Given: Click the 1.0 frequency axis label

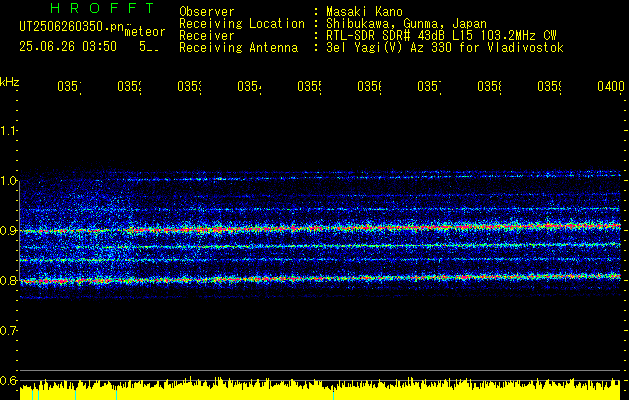Looking at the screenshot, I should click(8, 181).
